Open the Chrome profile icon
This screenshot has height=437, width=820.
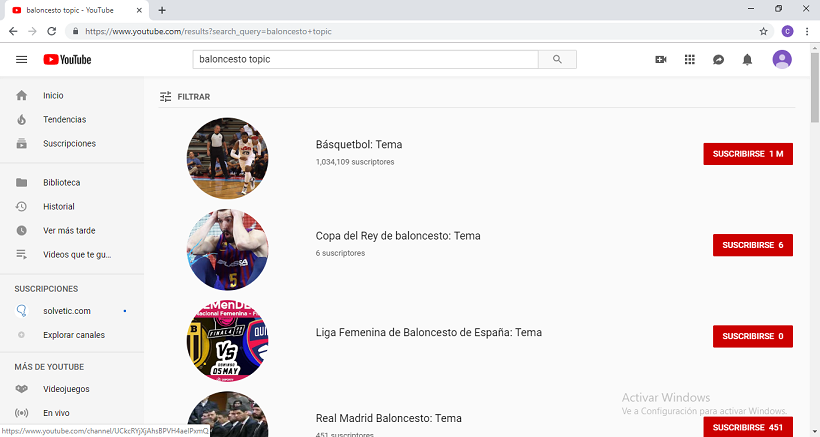coord(788,31)
